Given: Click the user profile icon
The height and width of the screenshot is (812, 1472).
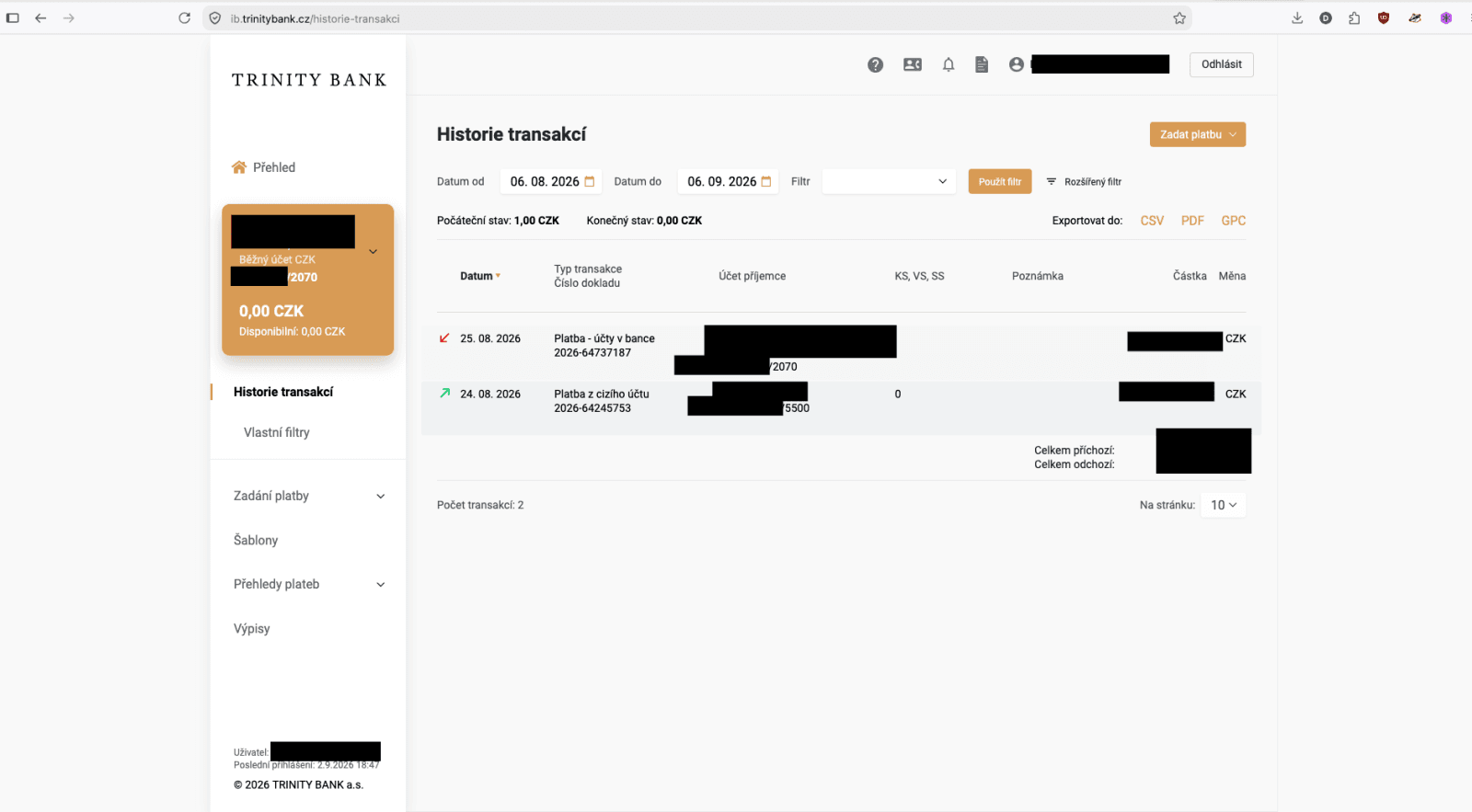Looking at the screenshot, I should click(x=1017, y=64).
